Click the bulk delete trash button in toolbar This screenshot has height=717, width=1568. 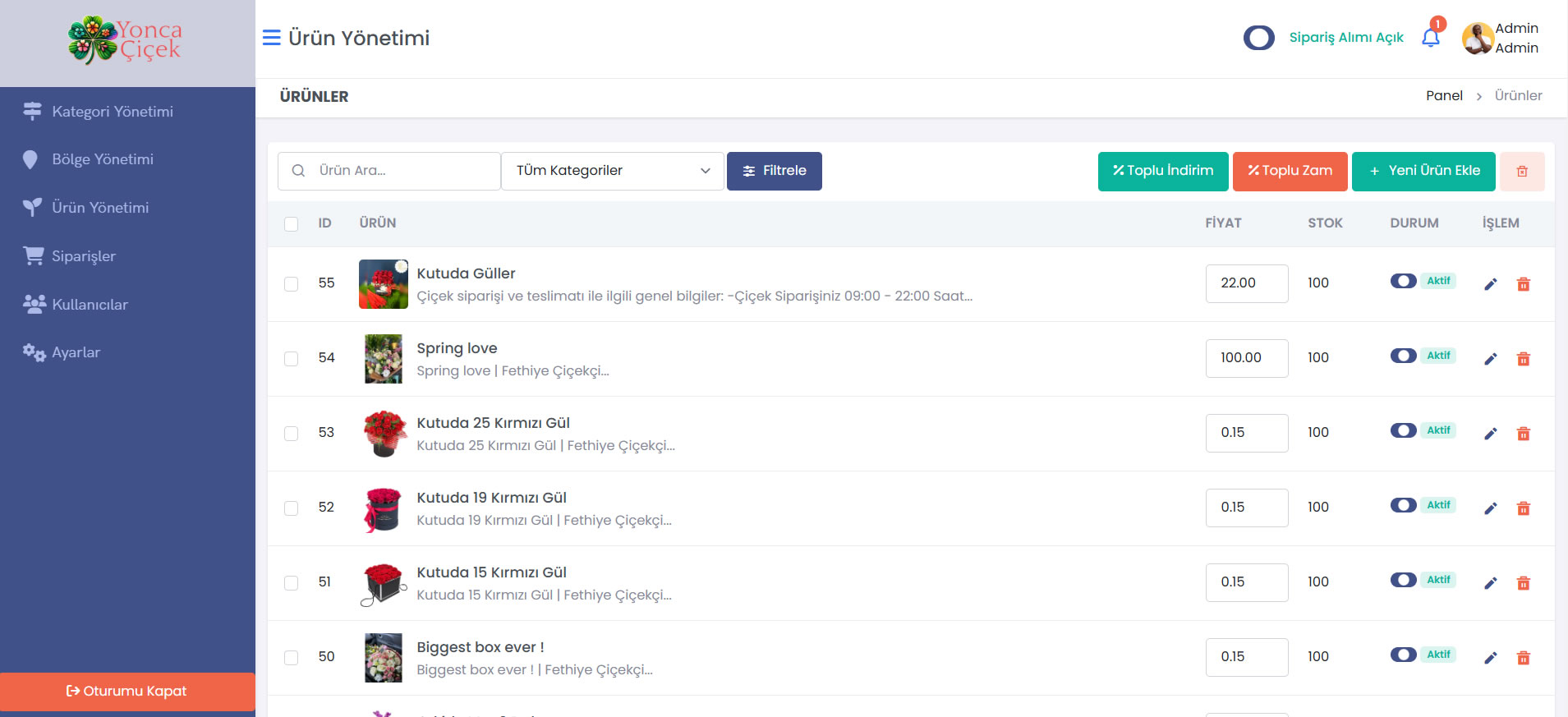(1521, 172)
